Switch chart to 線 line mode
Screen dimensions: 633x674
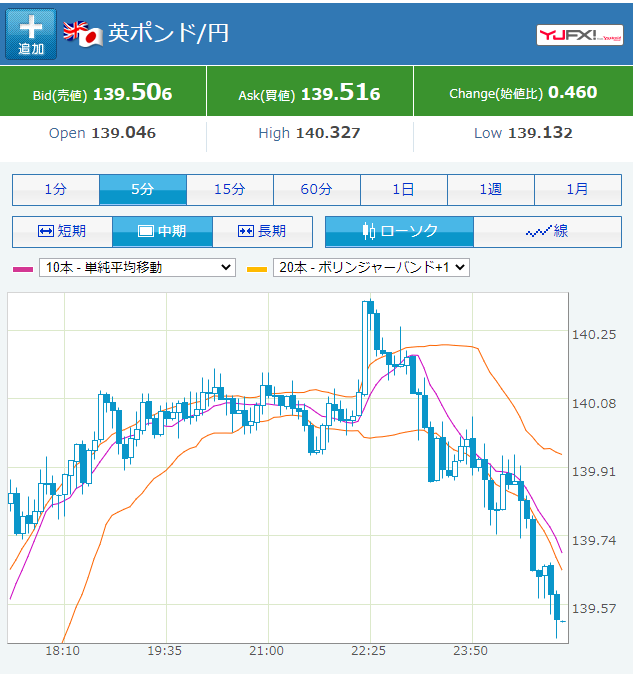(x=547, y=232)
